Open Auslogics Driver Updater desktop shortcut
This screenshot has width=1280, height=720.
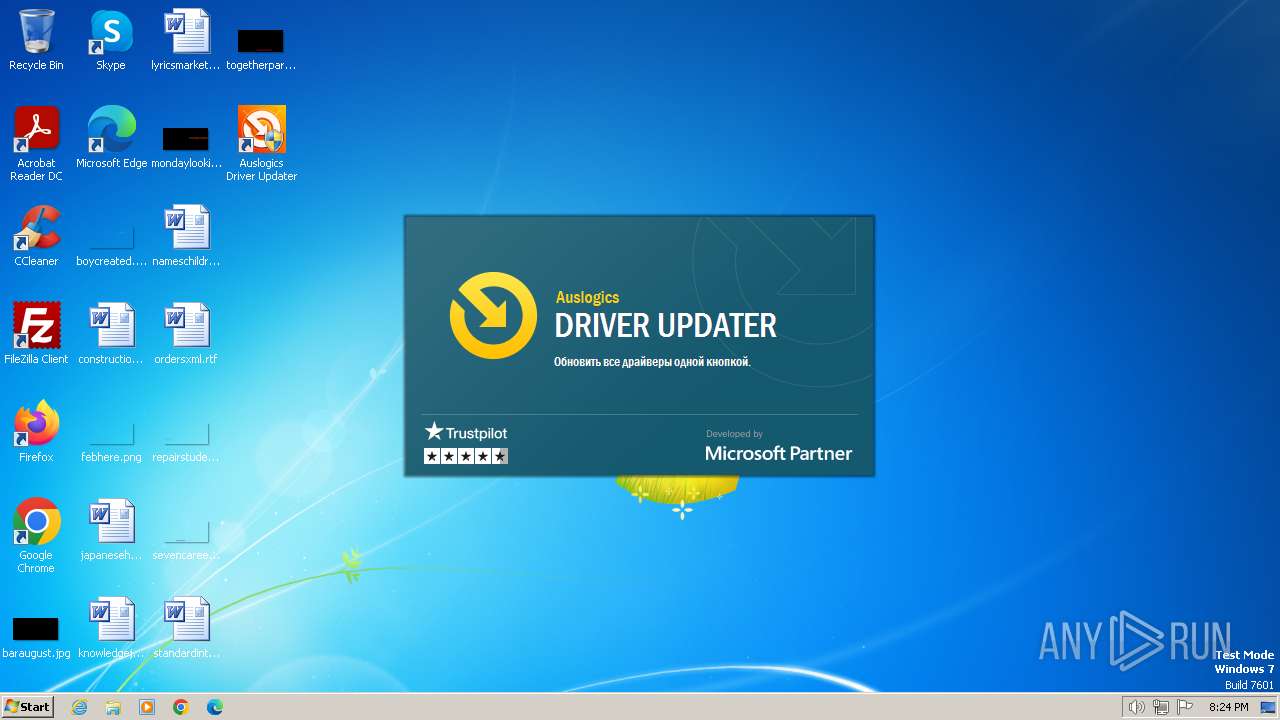coord(261,144)
